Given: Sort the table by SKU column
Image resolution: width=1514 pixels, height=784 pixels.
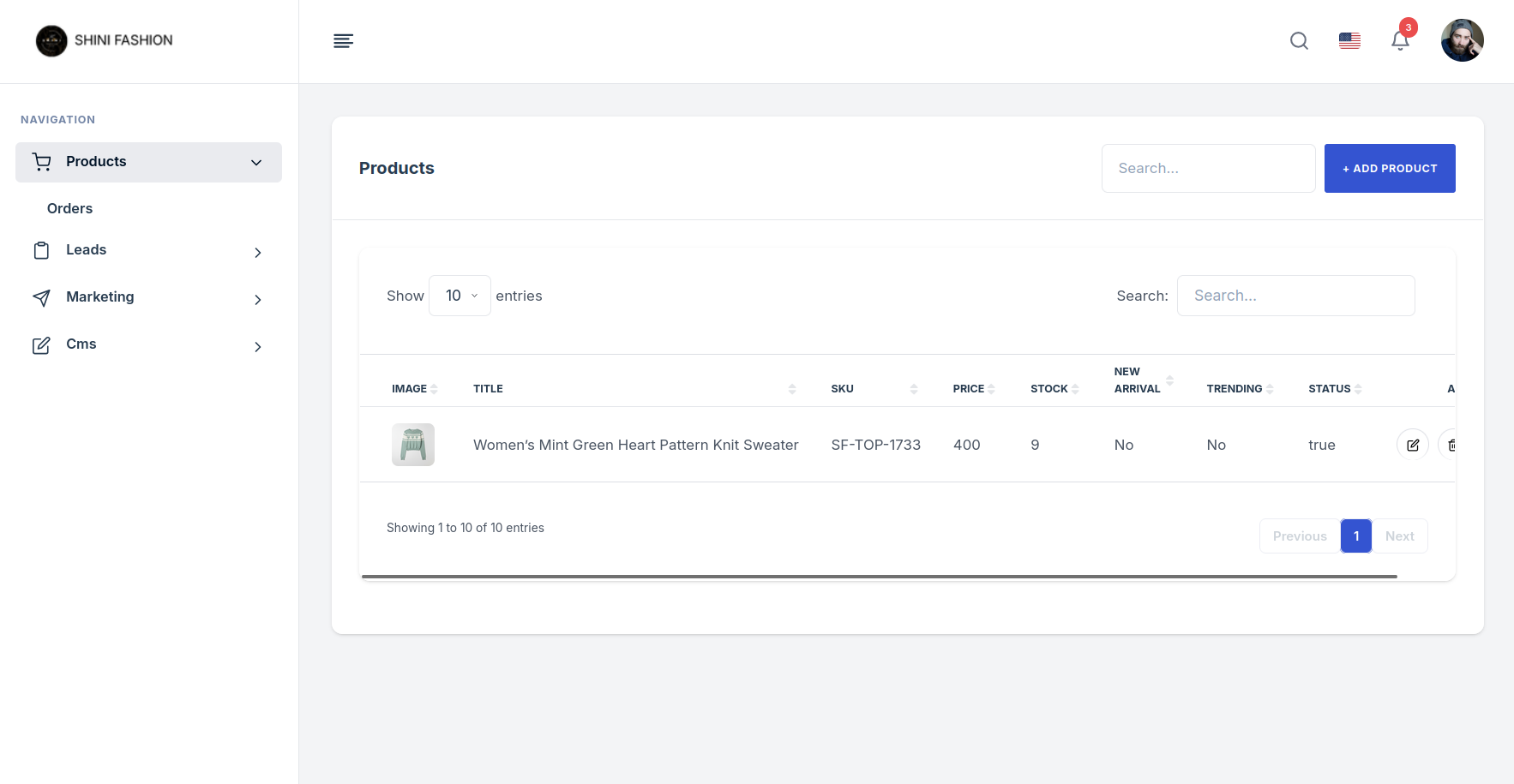Looking at the screenshot, I should (x=873, y=389).
